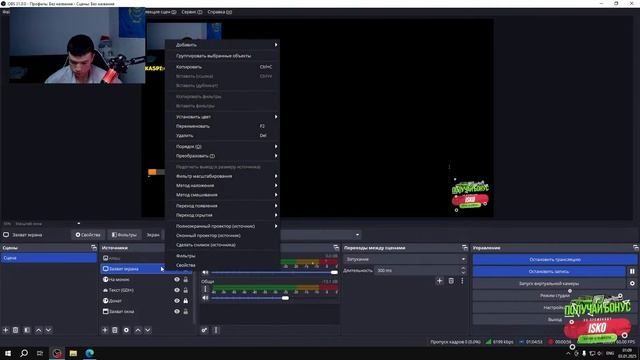Screen dimensions: 640x360
Task: Move source up in Sources panel
Action: point(138,330)
